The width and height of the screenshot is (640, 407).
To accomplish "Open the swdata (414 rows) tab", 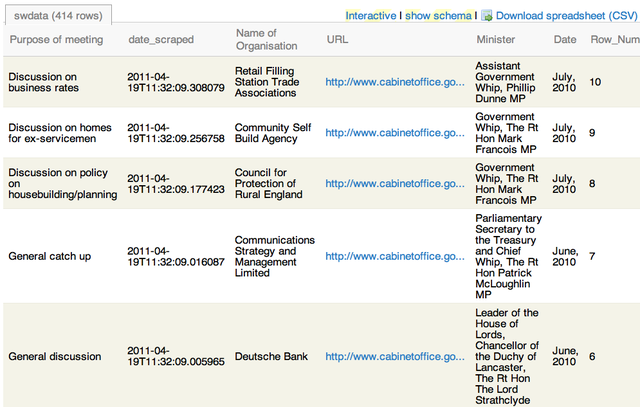I will [58, 16].
